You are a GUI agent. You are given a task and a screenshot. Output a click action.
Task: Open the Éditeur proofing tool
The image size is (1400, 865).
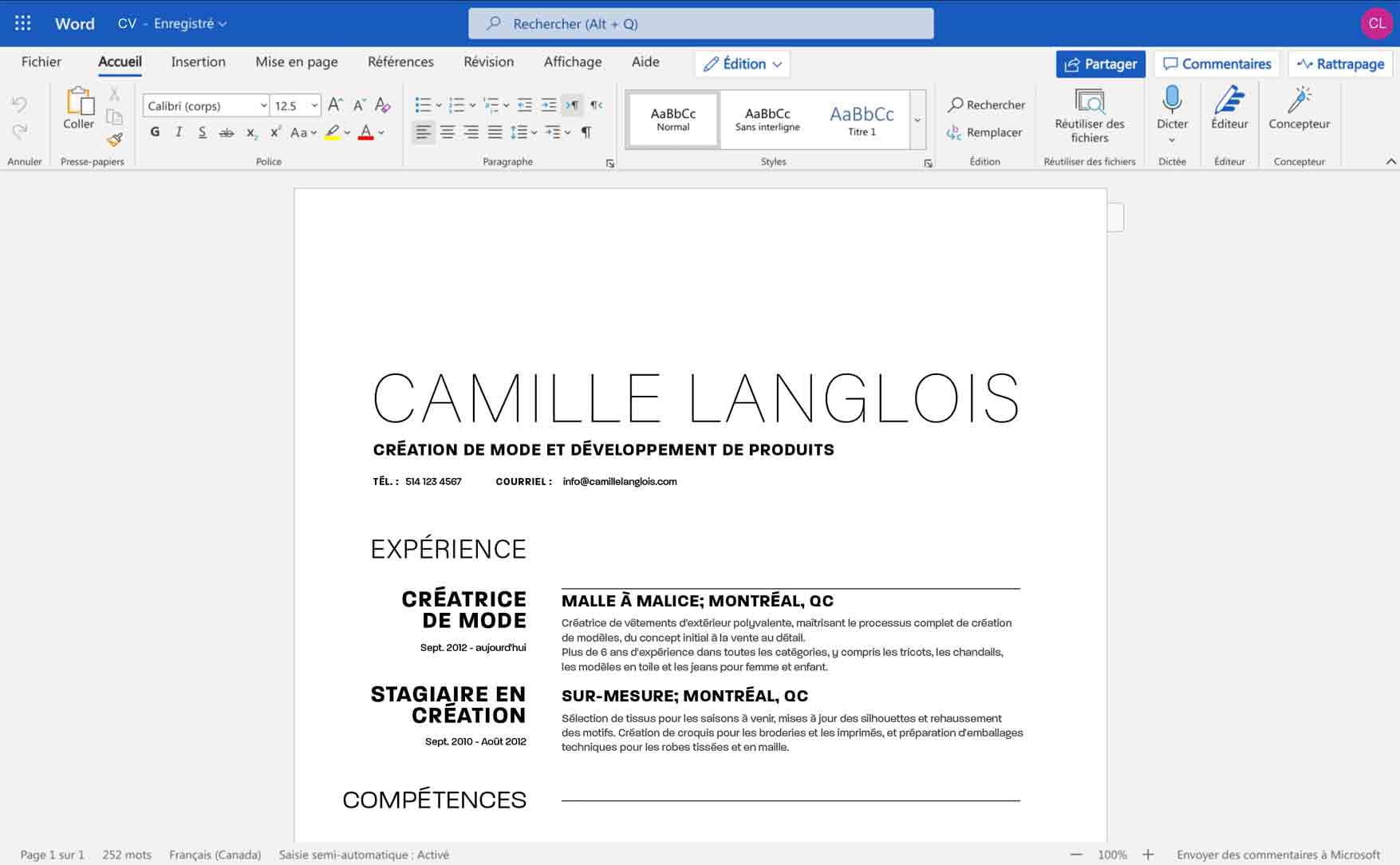1229,108
